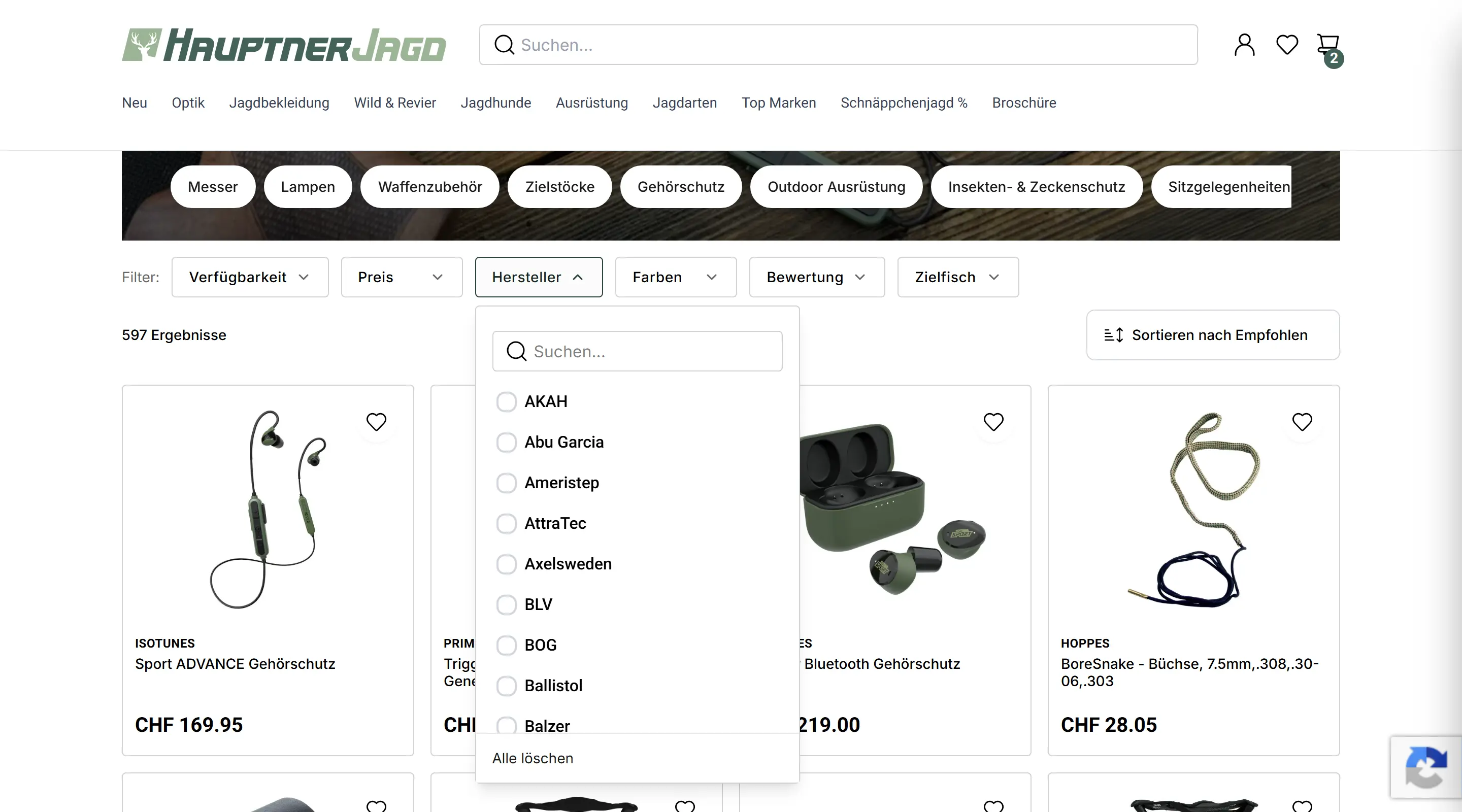Open the Hoppes BoreSnake product image

click(1193, 509)
